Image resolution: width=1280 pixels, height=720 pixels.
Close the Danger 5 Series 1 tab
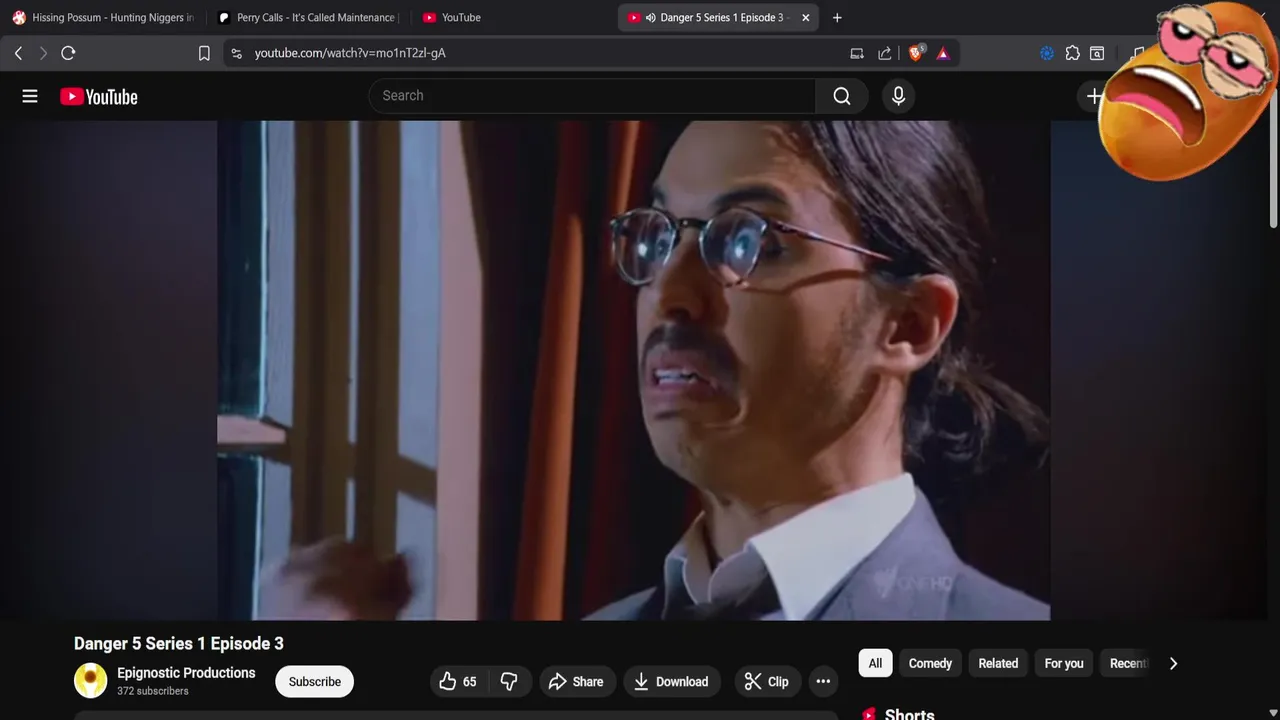tap(806, 17)
